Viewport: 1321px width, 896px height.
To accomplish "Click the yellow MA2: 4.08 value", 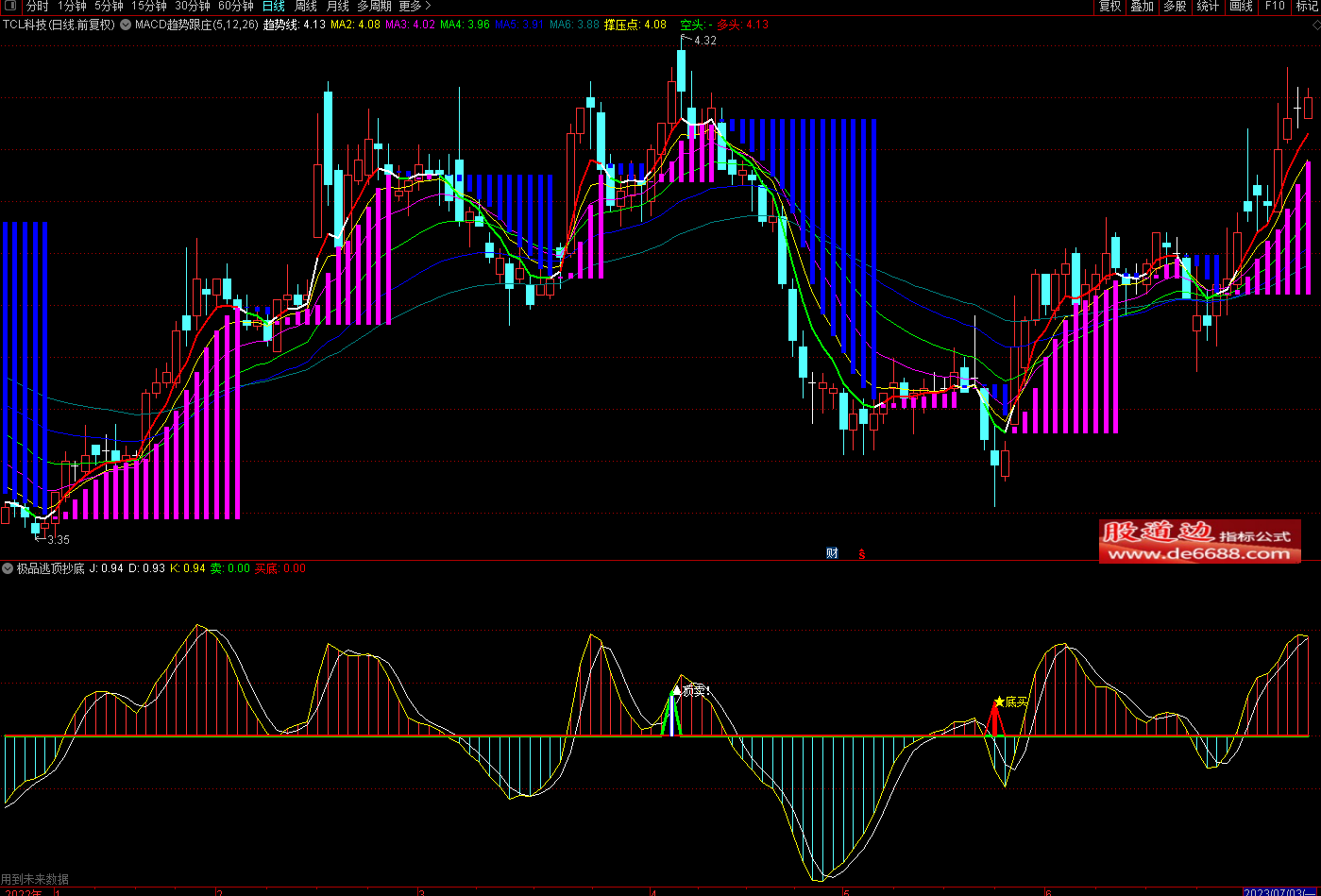I will pyautogui.click(x=356, y=25).
